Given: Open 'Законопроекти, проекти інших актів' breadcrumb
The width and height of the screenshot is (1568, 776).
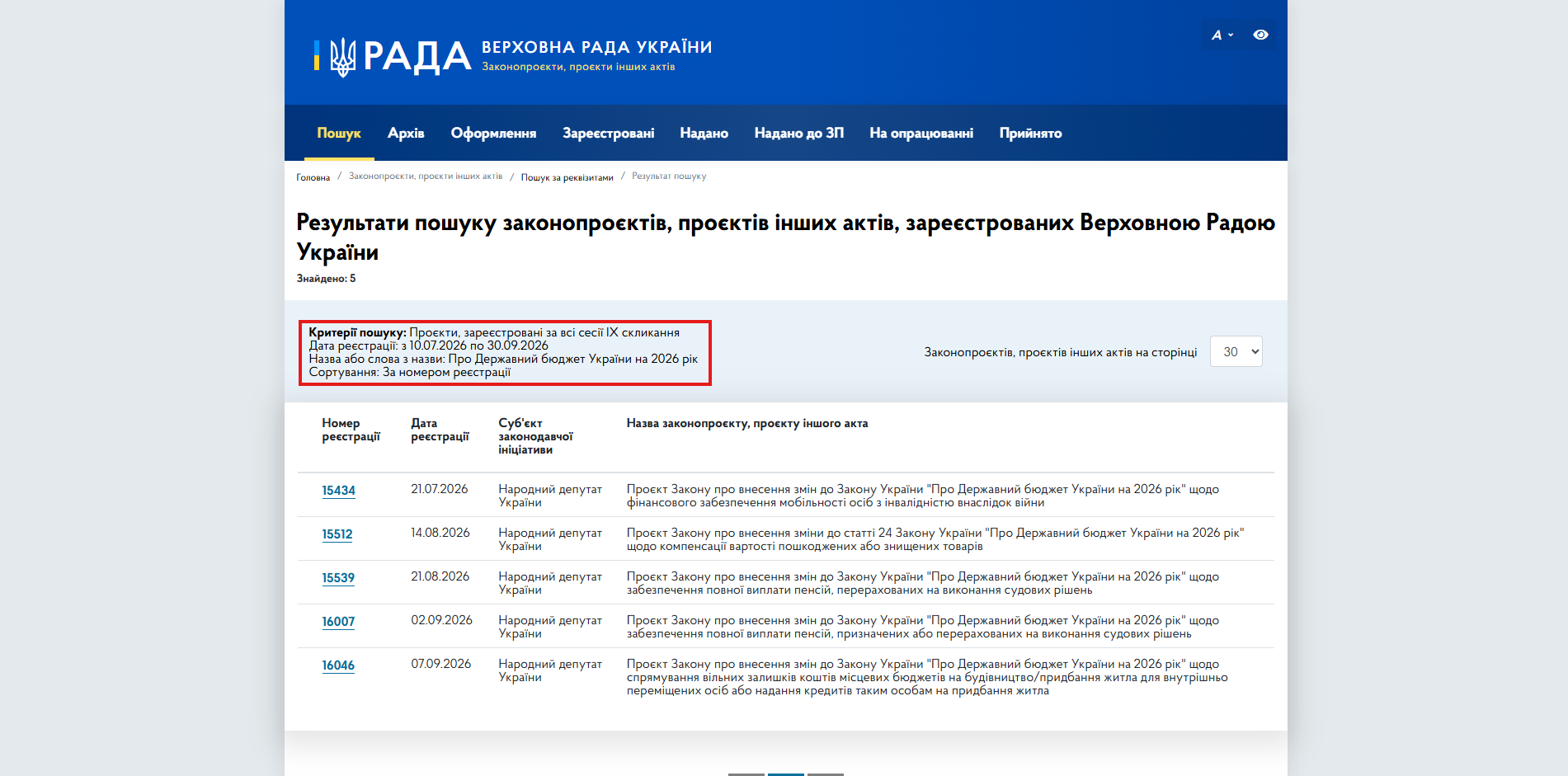Looking at the screenshot, I should [426, 176].
